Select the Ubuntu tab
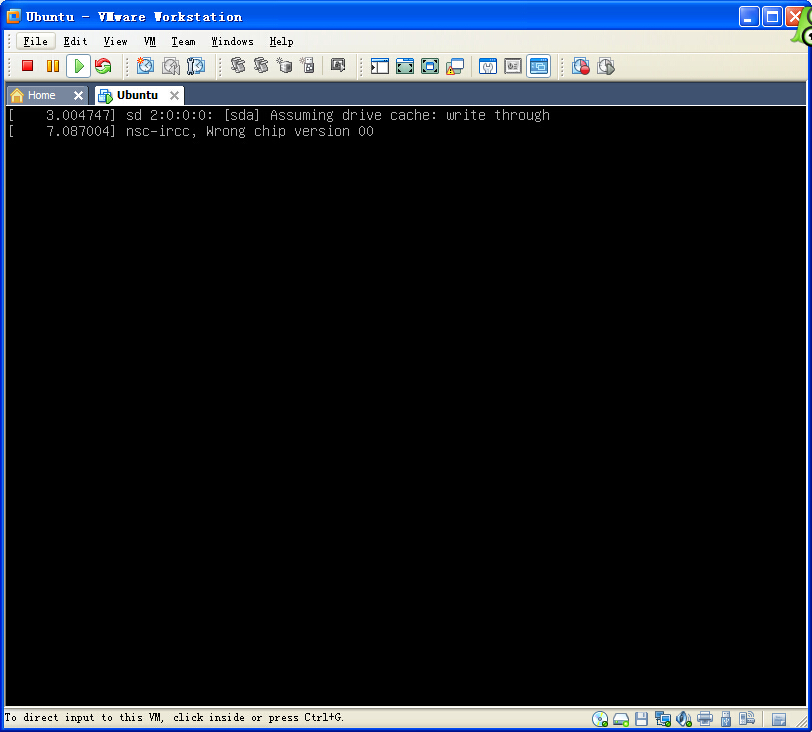812x732 pixels. click(137, 95)
